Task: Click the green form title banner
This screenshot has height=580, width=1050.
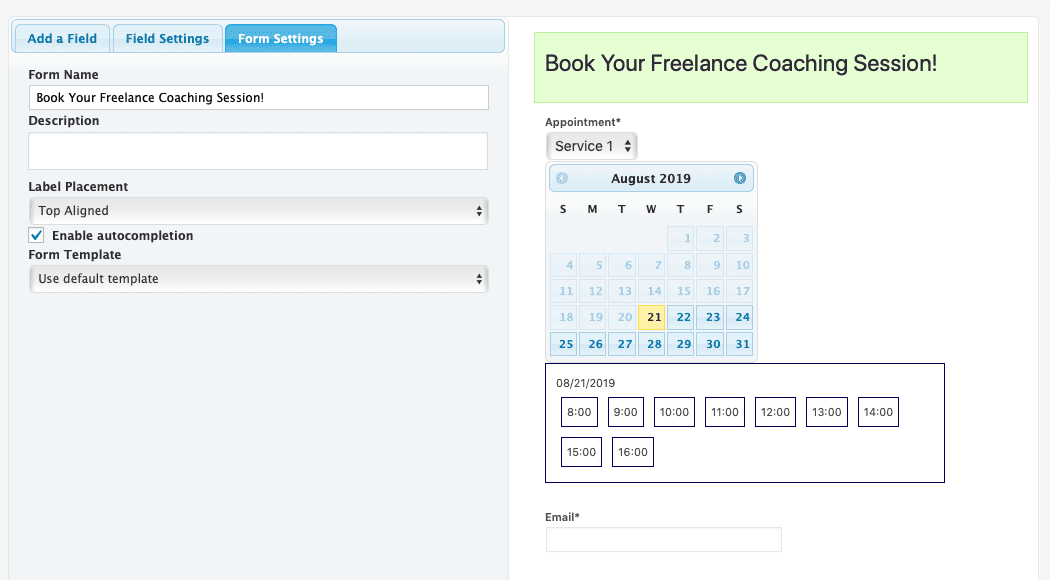Action: point(781,68)
